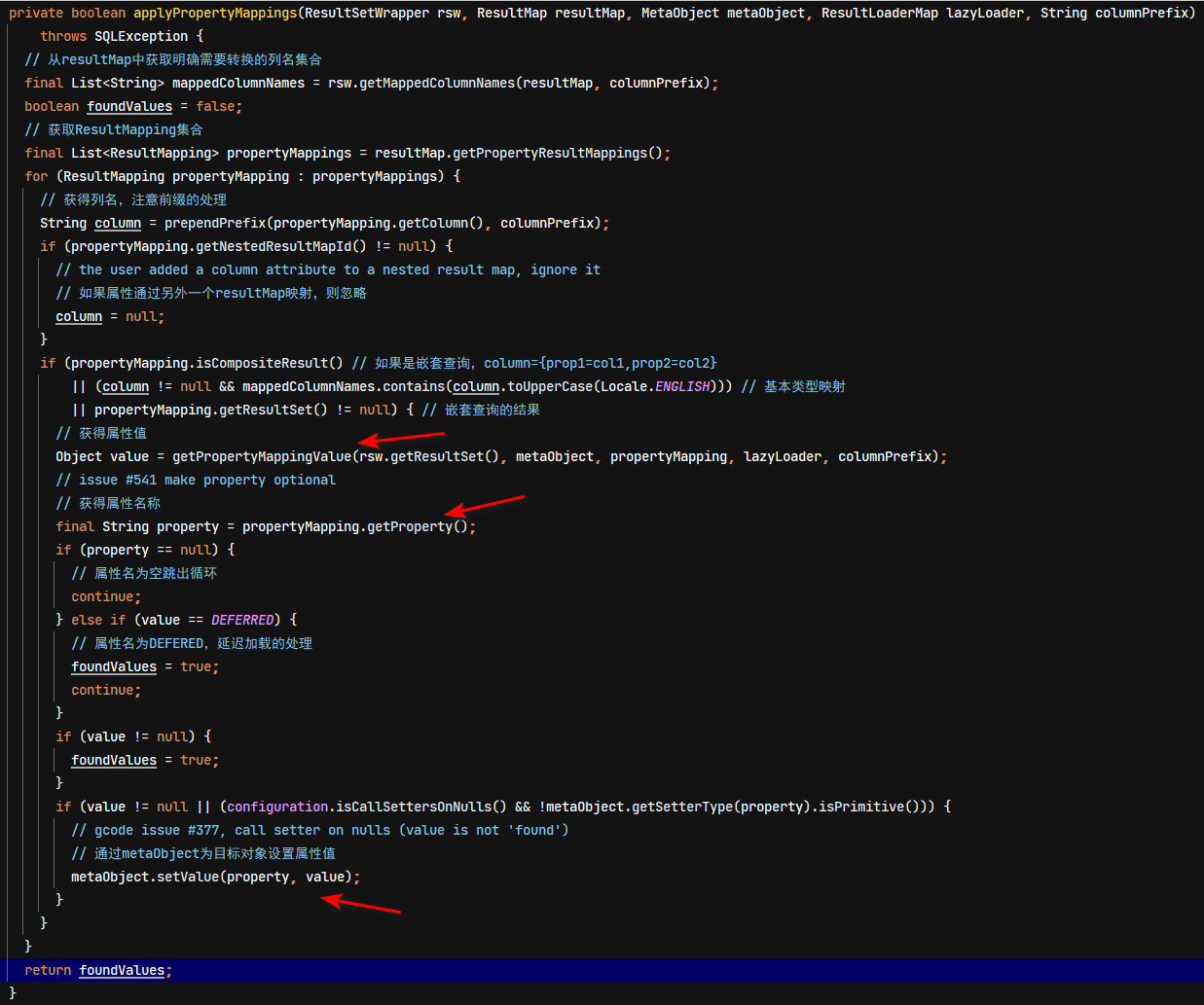Click the underlined column variable in 'column = null;'

pyautogui.click(x=79, y=316)
